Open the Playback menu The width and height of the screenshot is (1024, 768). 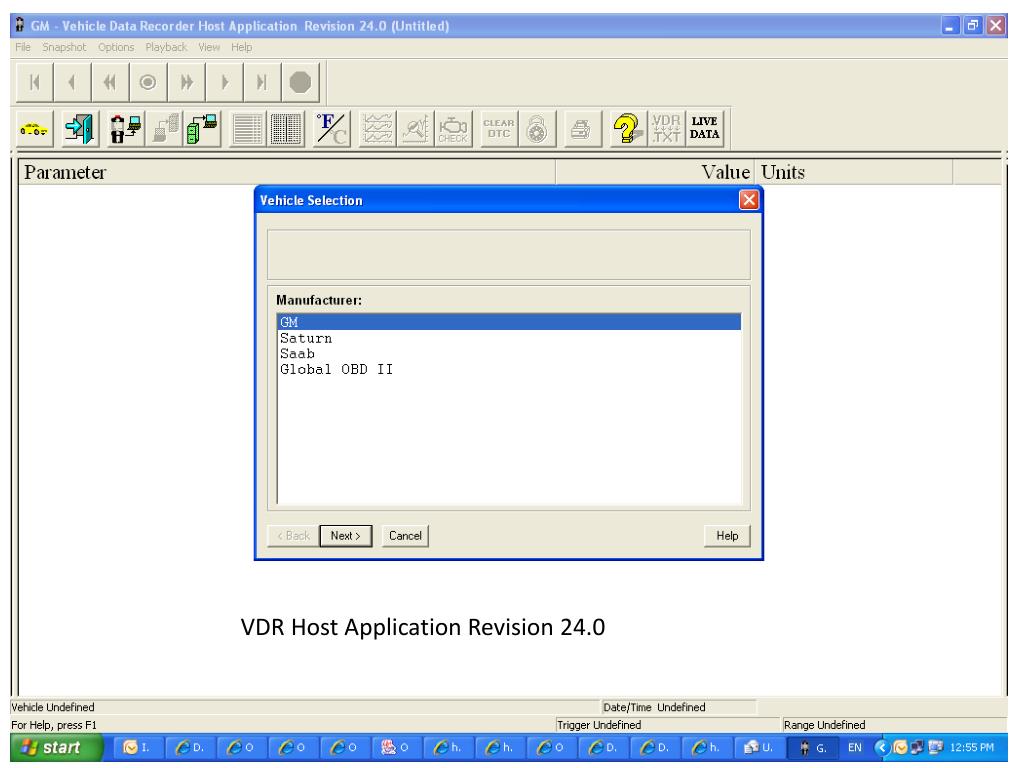[166, 47]
